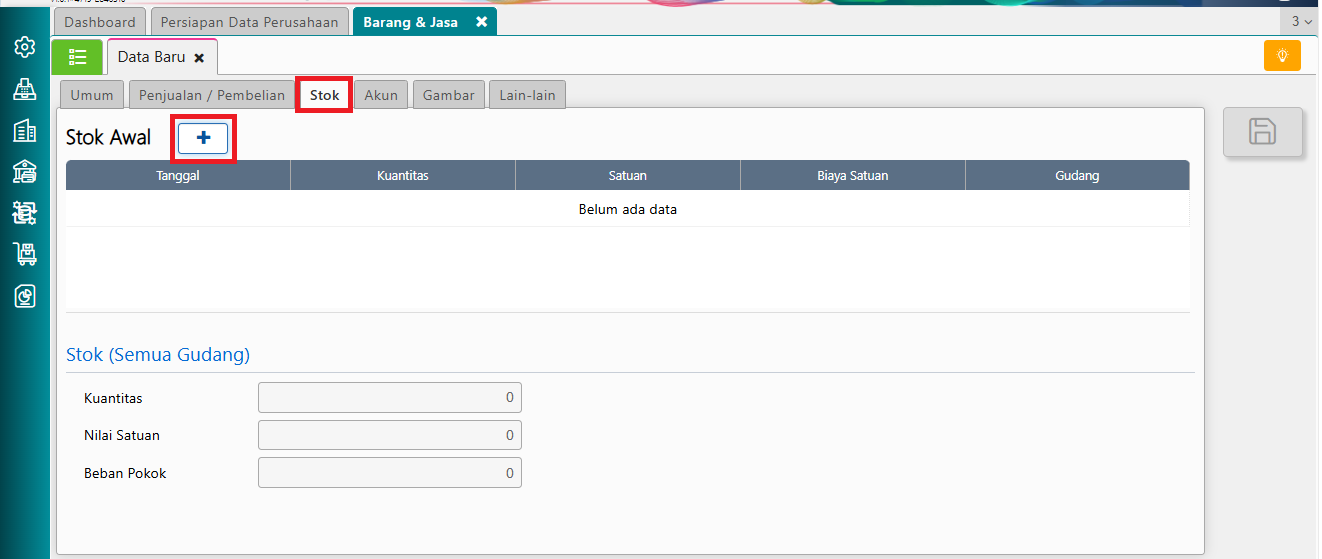Click the green list view icon
Viewport: 1322px width, 559px height.
77,57
